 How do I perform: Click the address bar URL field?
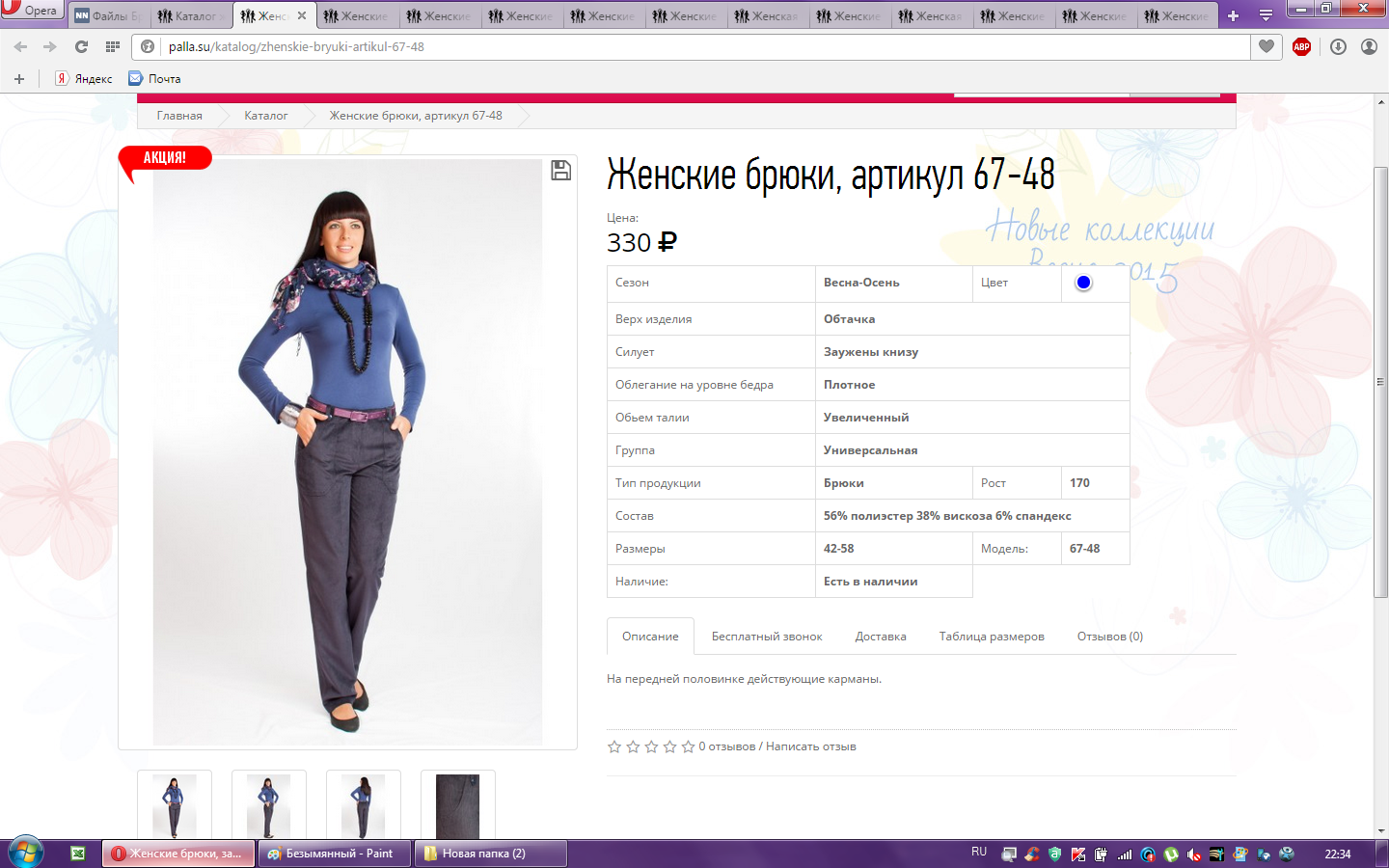tap(675, 46)
